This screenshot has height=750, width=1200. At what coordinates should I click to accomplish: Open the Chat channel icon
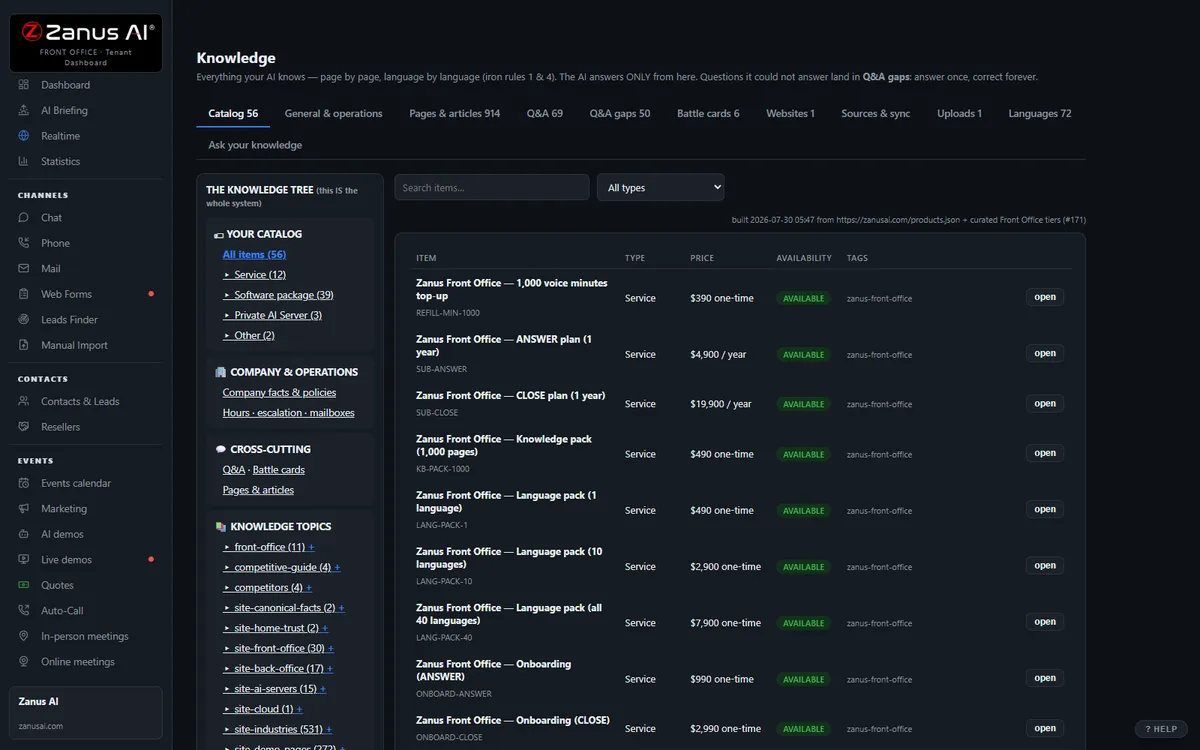[24, 217]
